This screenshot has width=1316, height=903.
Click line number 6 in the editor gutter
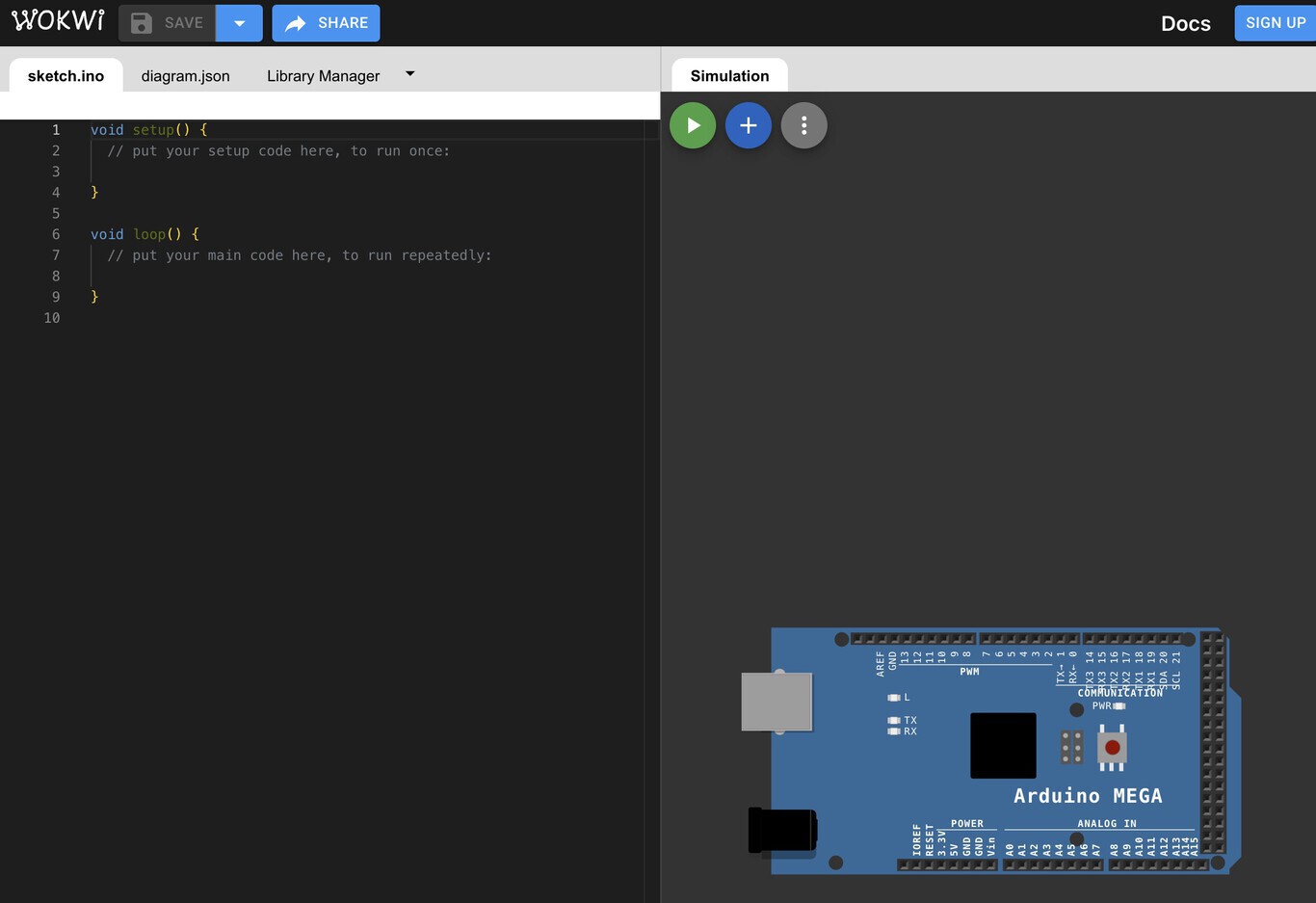55,234
